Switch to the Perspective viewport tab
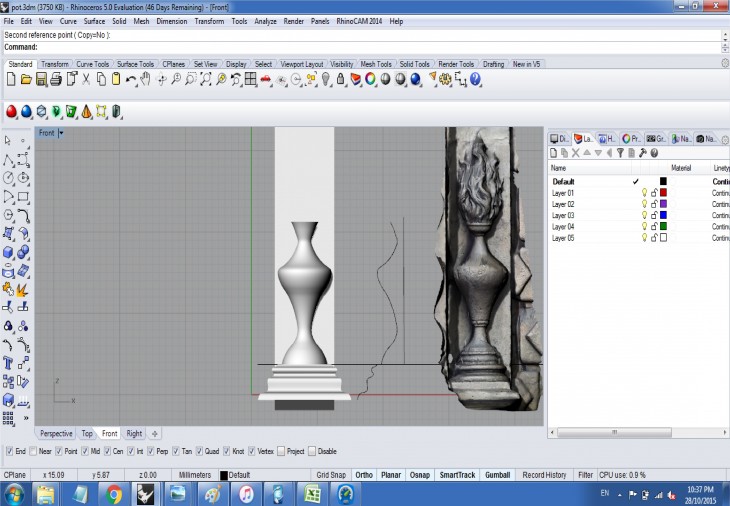This screenshot has height=506, width=730. pos(56,434)
